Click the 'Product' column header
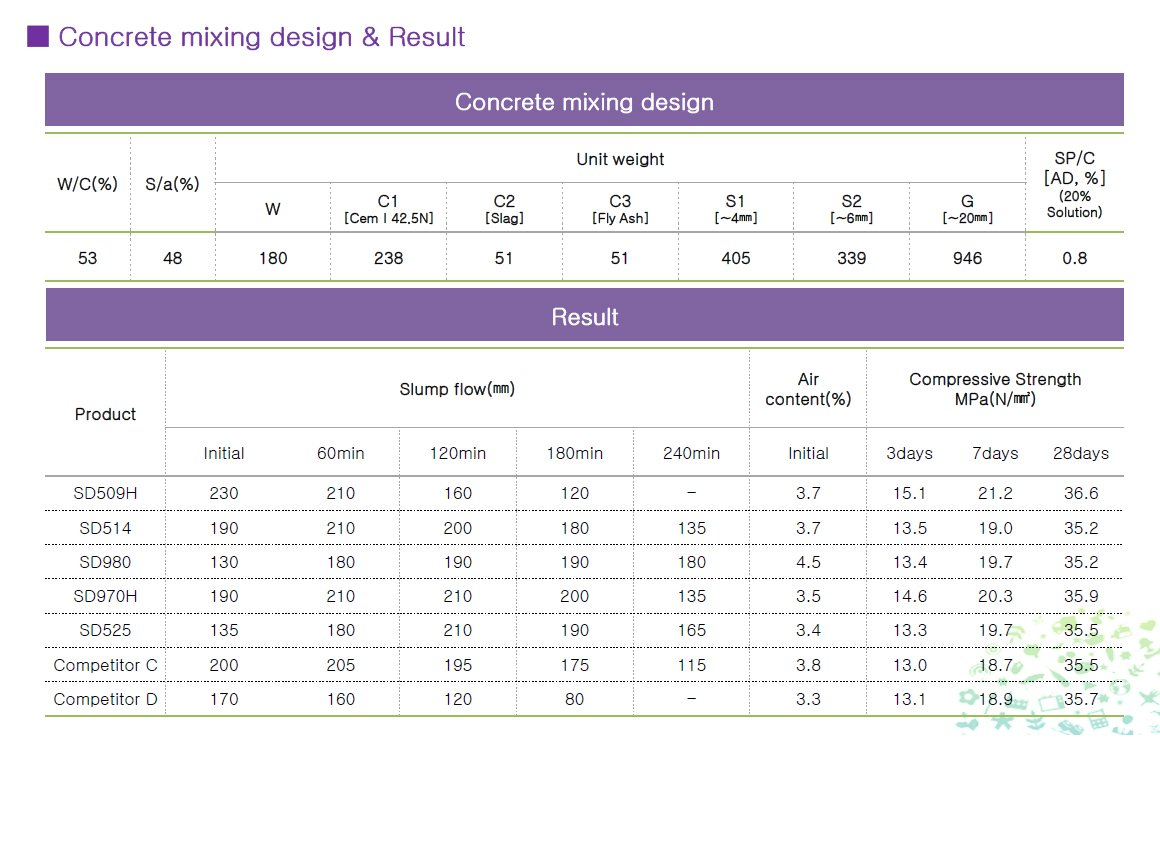This screenshot has width=1160, height=856. pos(105,414)
